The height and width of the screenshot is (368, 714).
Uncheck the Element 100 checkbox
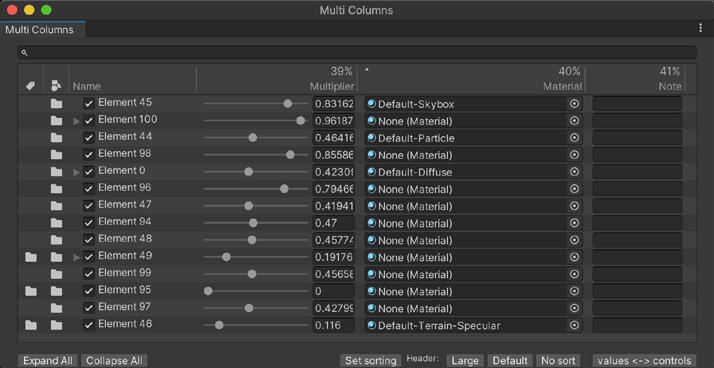tap(89, 121)
